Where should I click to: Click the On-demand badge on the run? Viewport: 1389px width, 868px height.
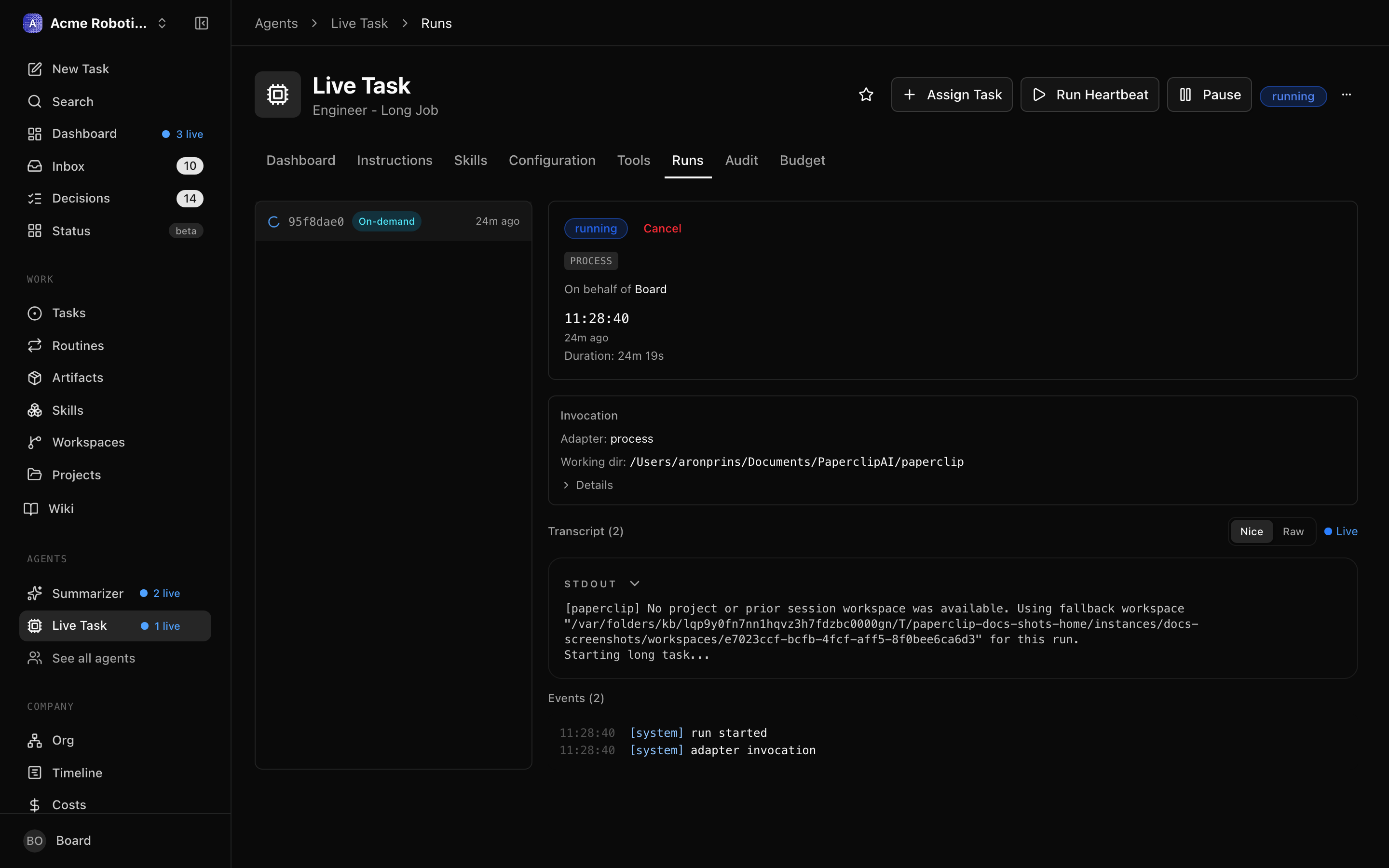point(386,222)
